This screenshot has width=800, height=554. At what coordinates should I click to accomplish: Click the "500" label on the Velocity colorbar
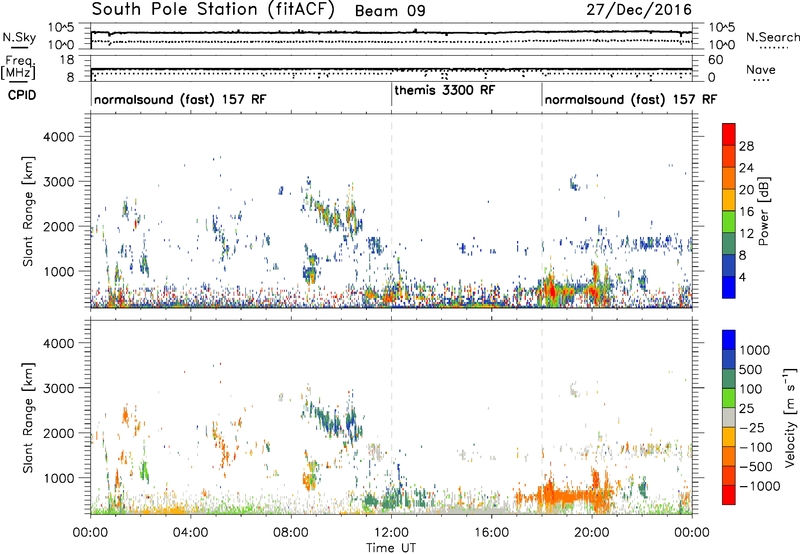(x=751, y=369)
